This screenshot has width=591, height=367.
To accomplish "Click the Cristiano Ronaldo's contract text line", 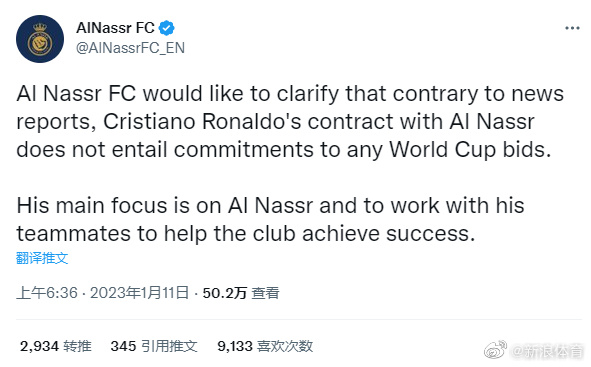I will click(275, 121).
